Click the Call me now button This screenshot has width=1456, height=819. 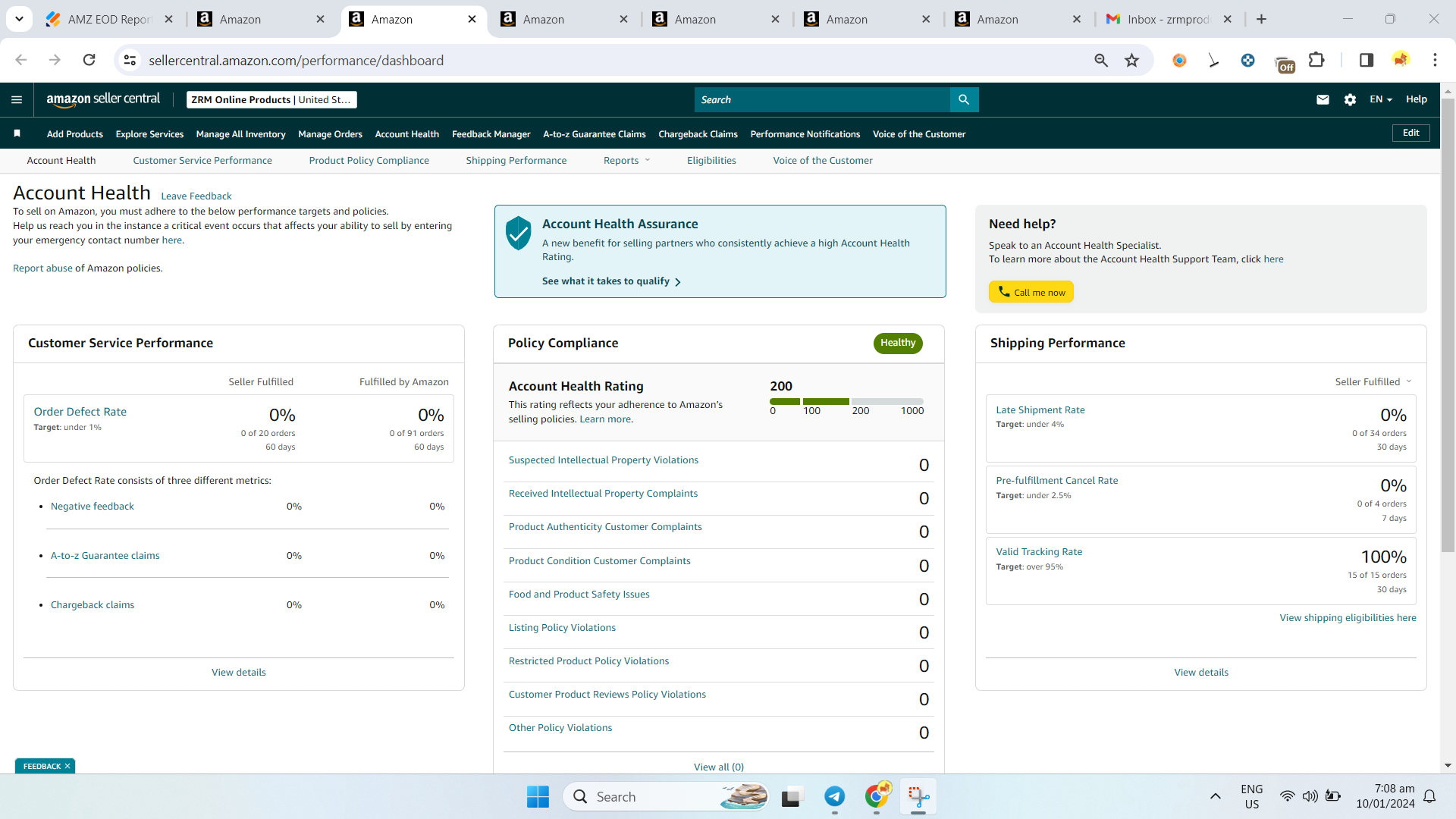1031,292
